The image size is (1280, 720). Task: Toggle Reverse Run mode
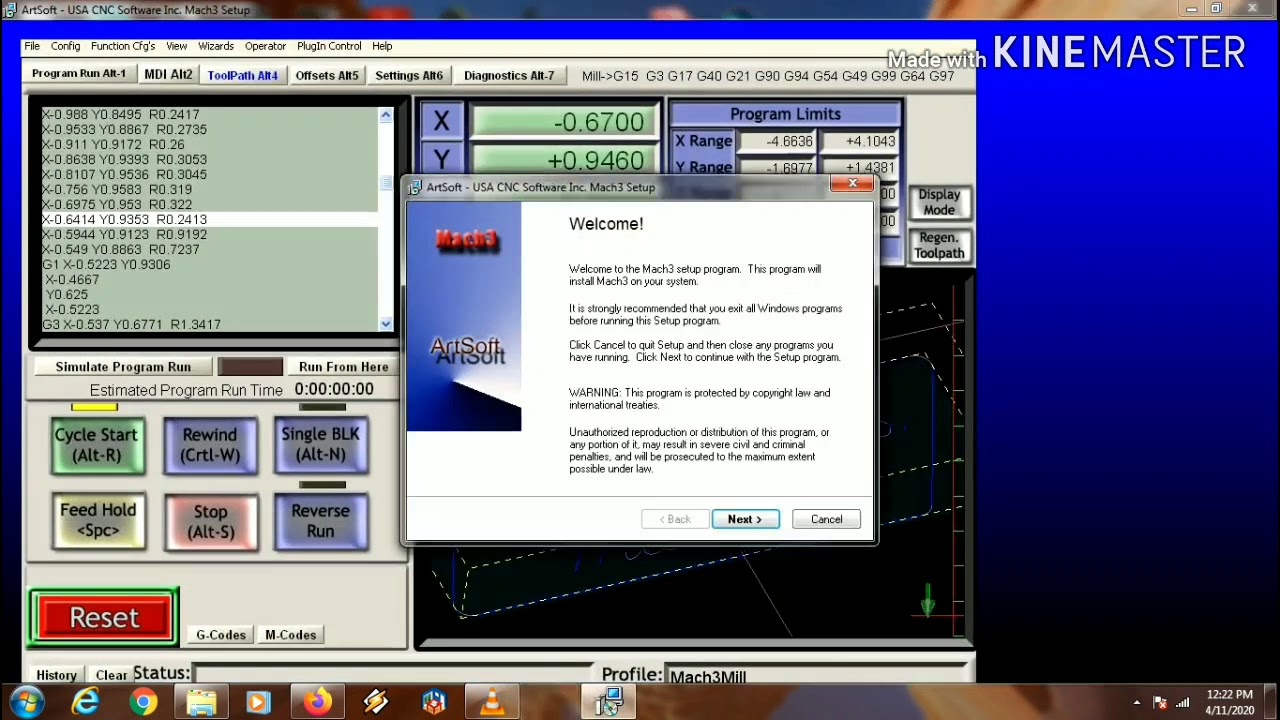click(320, 521)
